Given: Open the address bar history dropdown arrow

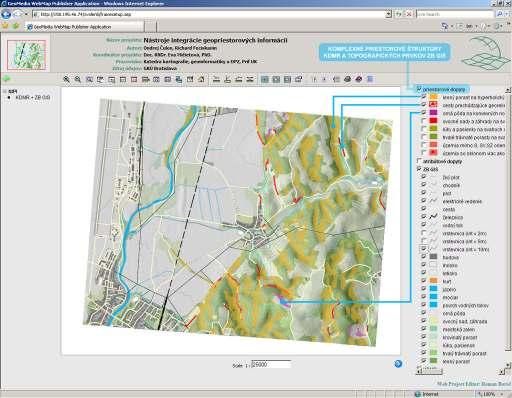Looking at the screenshot, I should [388, 14].
